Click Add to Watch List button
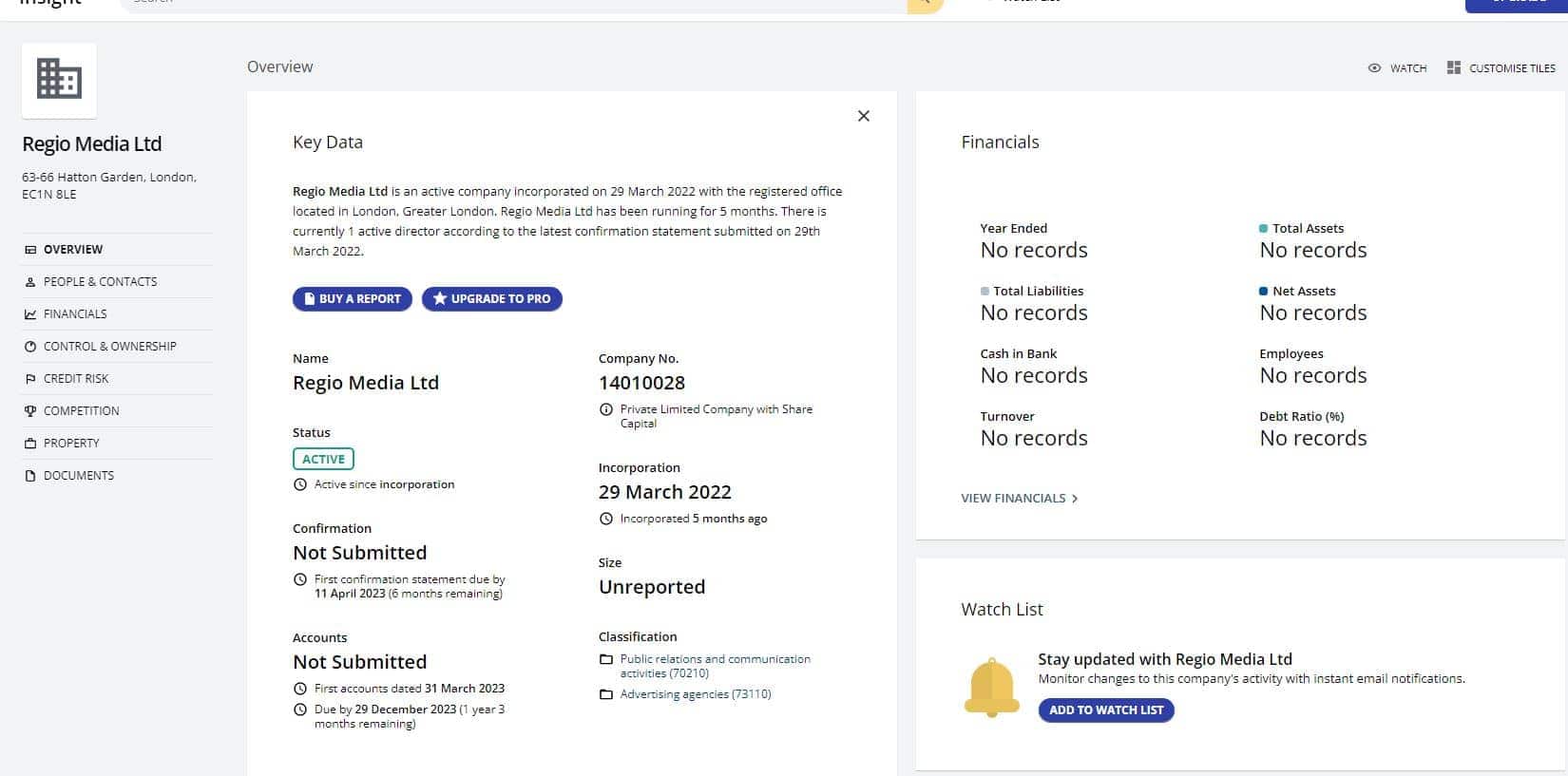The height and width of the screenshot is (776, 1568). (1105, 710)
